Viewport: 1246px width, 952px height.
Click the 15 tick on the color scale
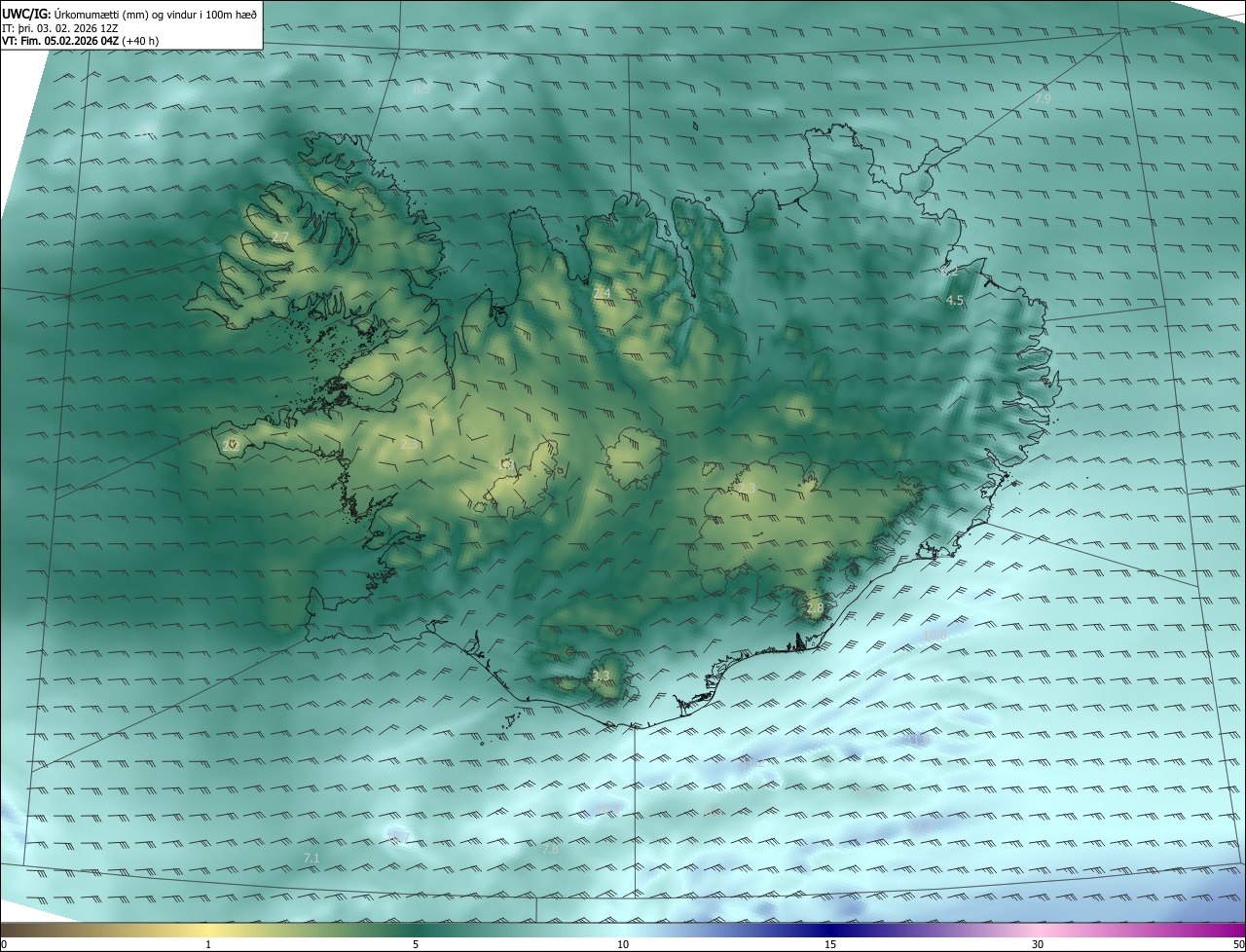point(830,944)
